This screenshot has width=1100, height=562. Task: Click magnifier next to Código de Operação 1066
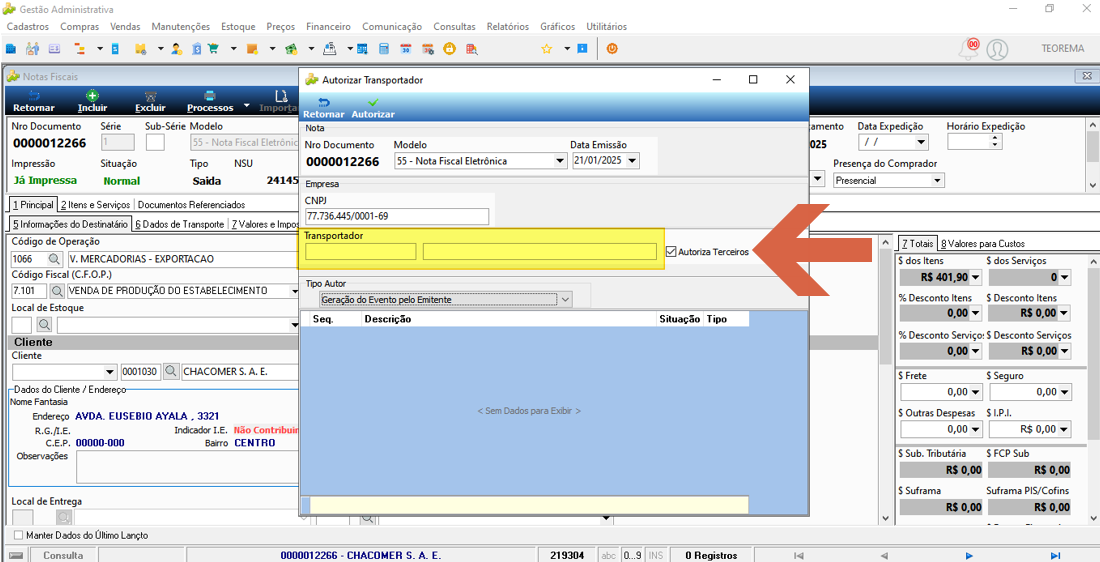54,259
